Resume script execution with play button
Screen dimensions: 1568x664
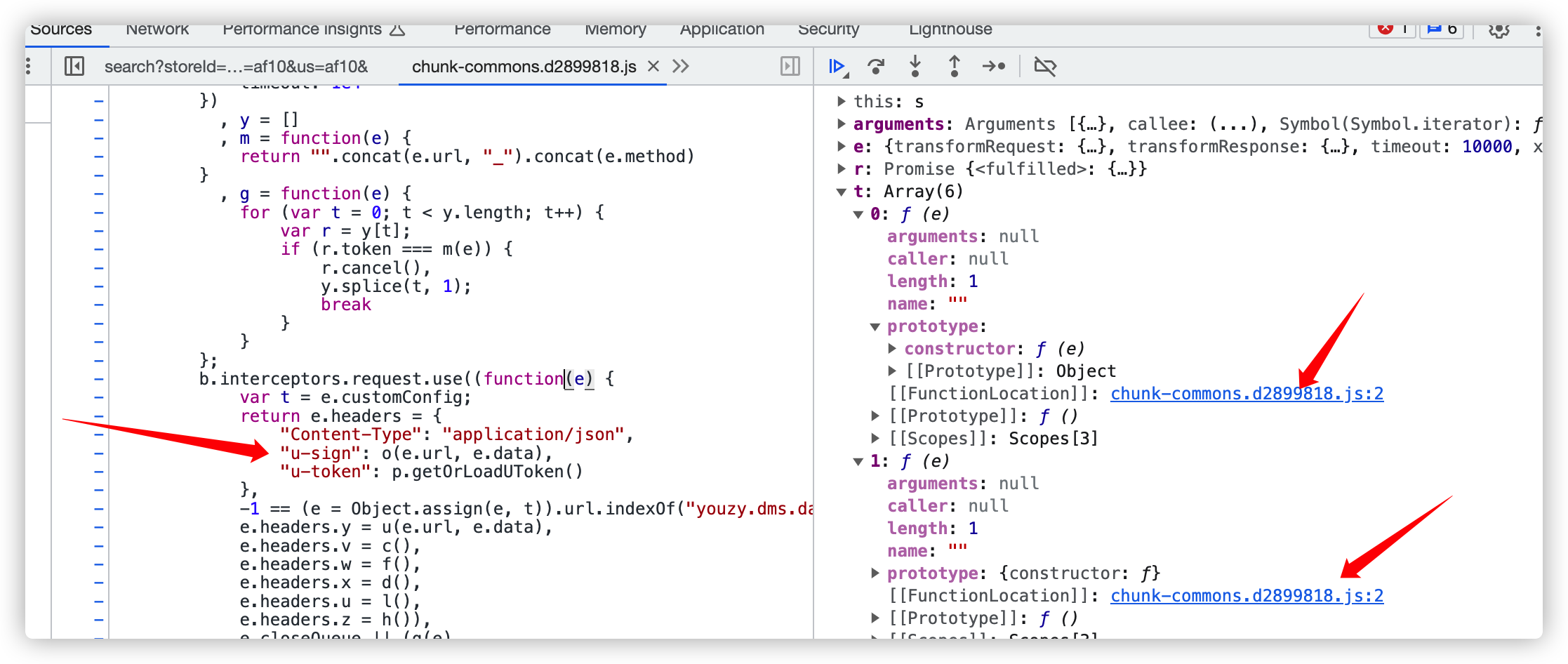[837, 67]
